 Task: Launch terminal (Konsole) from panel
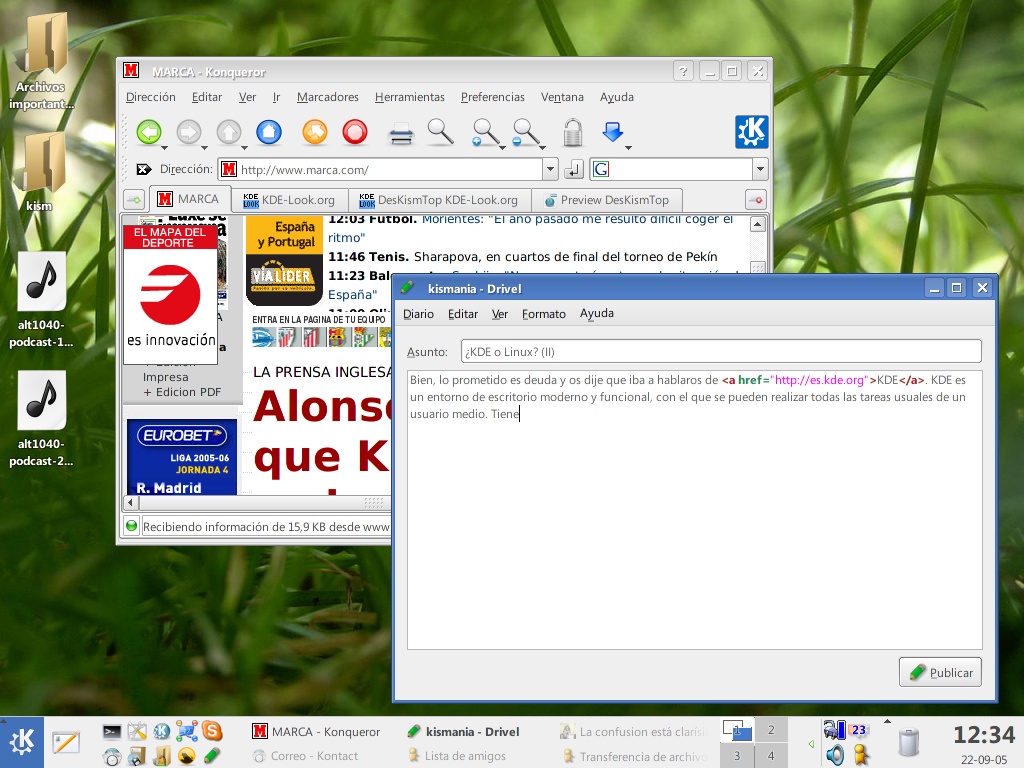pyautogui.click(x=112, y=731)
